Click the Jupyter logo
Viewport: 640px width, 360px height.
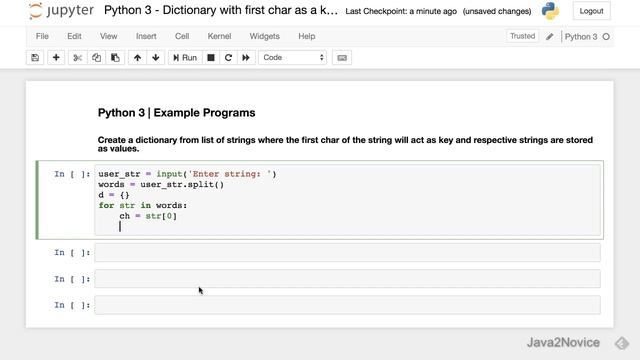point(61,11)
